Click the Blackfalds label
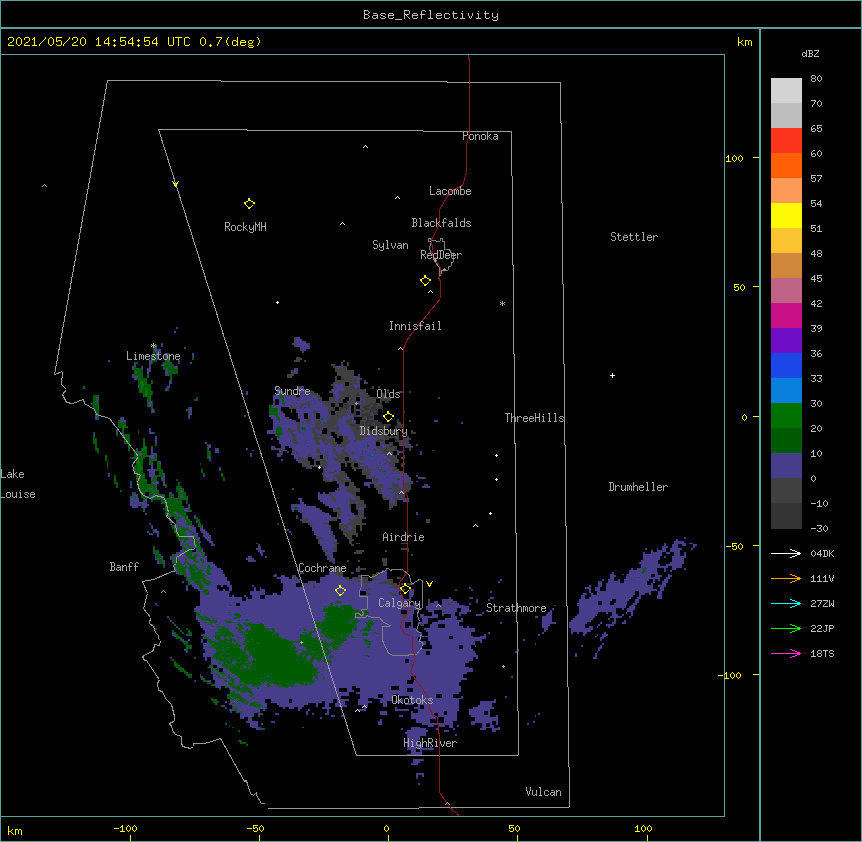862x842 pixels. pos(441,223)
